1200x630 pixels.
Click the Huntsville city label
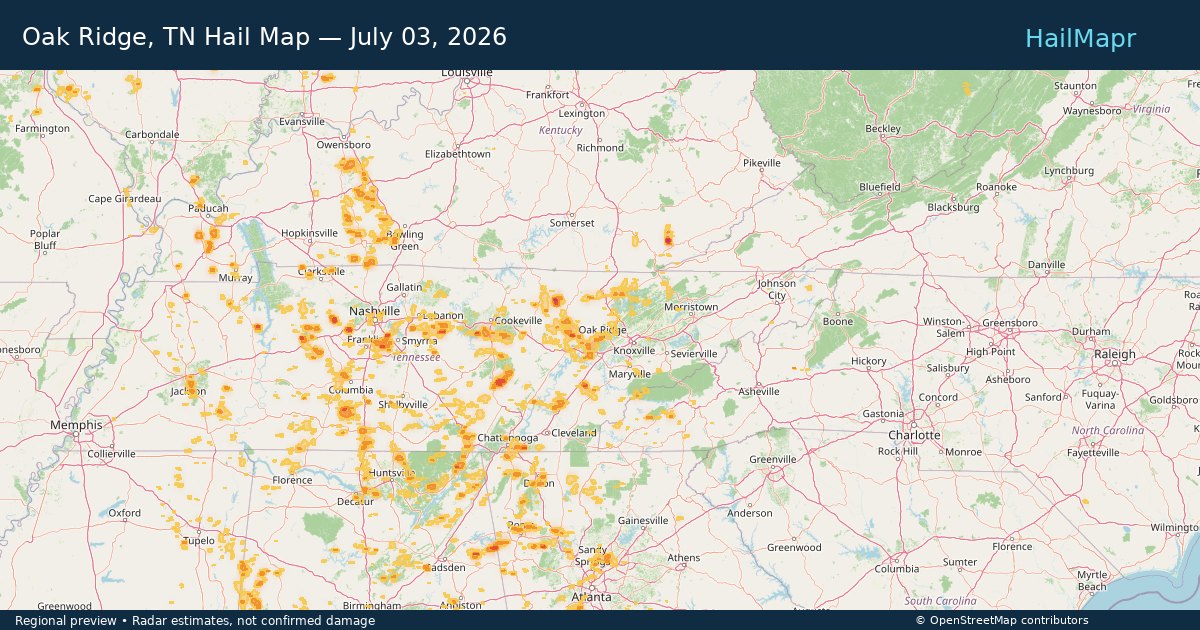click(392, 472)
